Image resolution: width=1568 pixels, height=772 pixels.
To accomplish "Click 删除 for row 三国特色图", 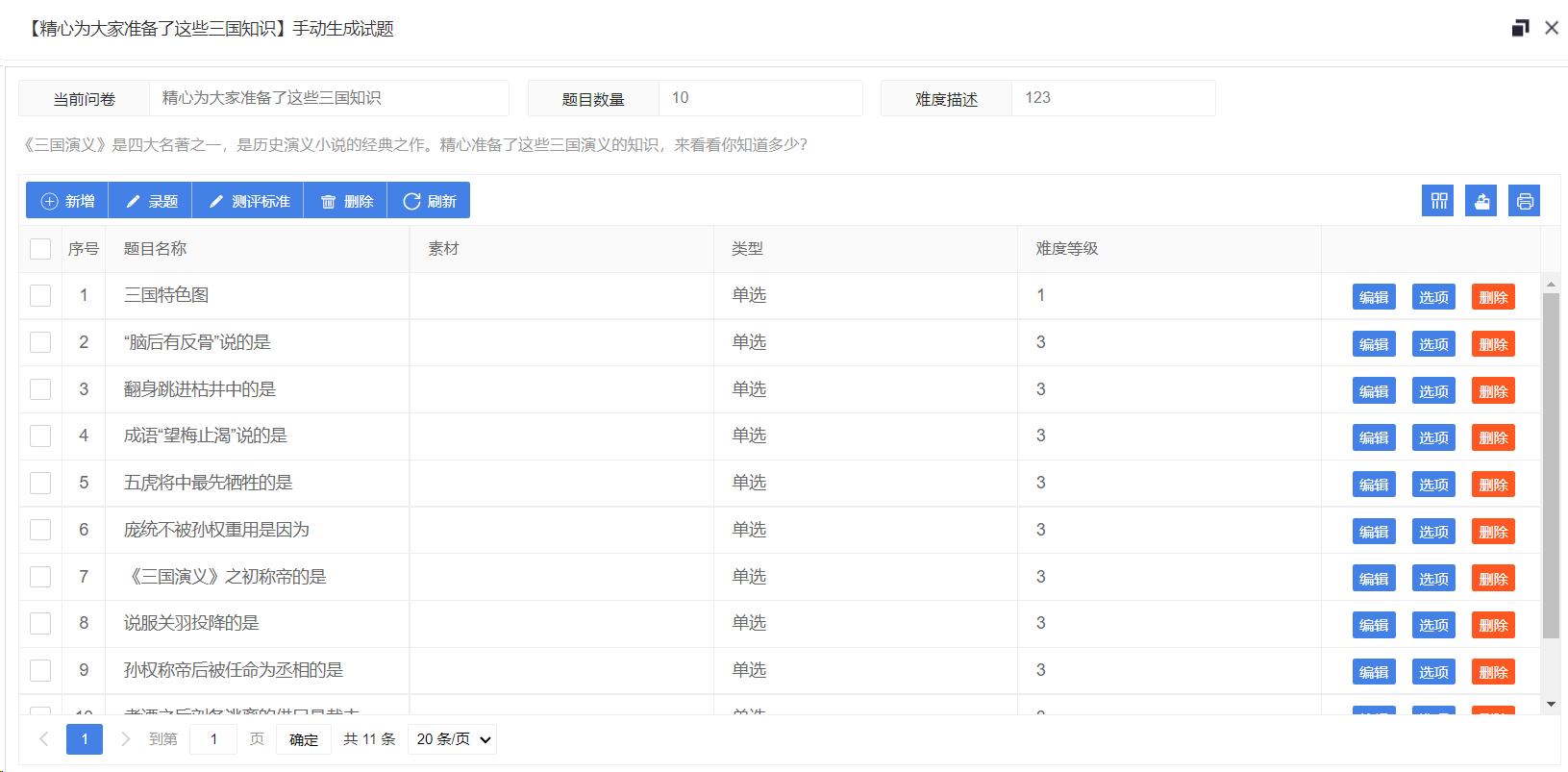I will pos(1493,297).
